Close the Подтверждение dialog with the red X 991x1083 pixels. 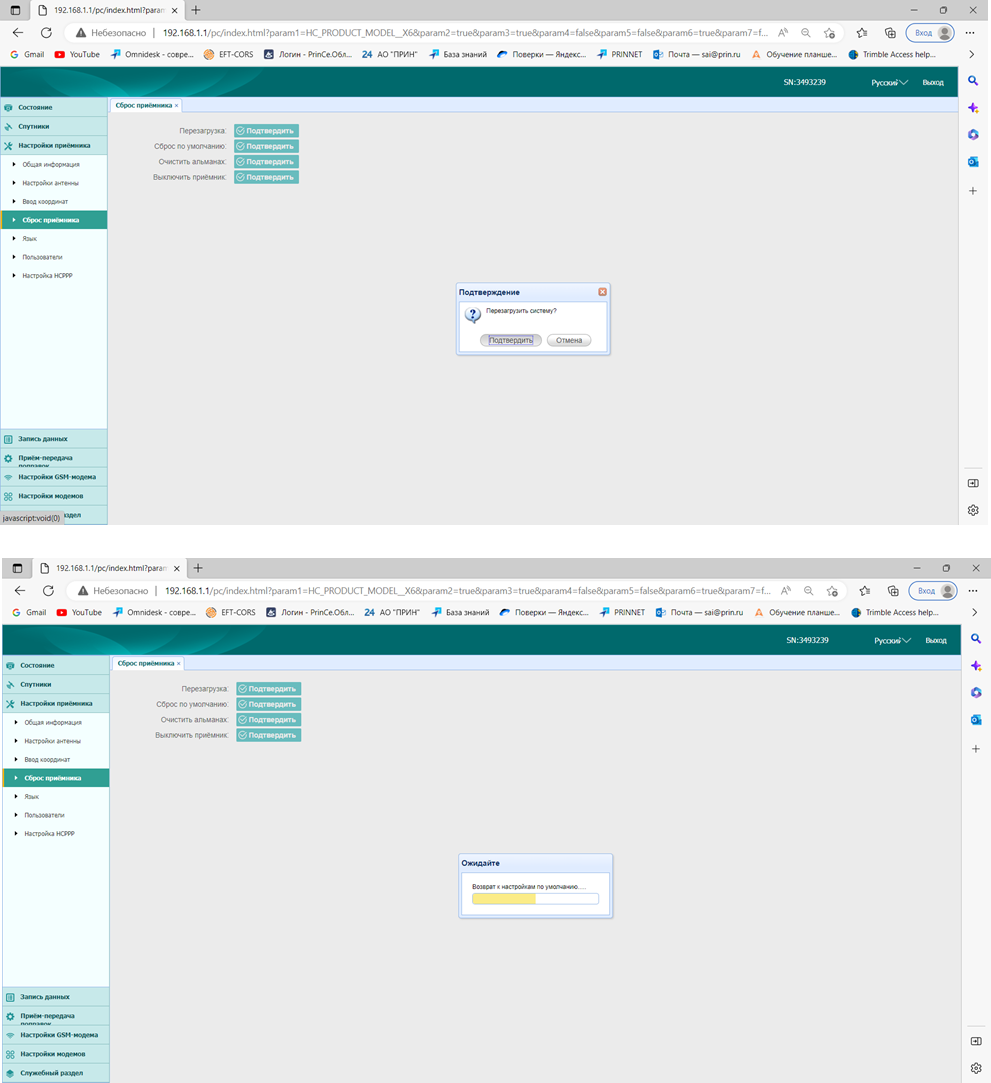coord(602,292)
